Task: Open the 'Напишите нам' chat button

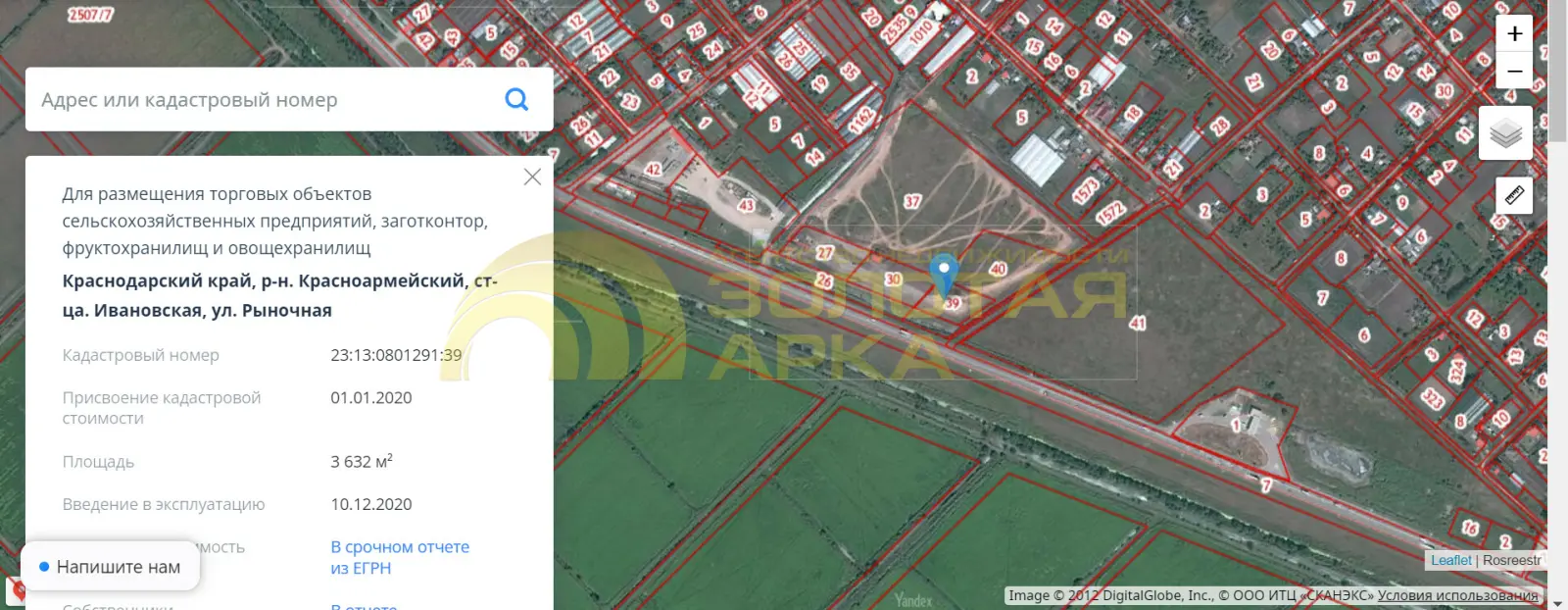Action: point(110,567)
